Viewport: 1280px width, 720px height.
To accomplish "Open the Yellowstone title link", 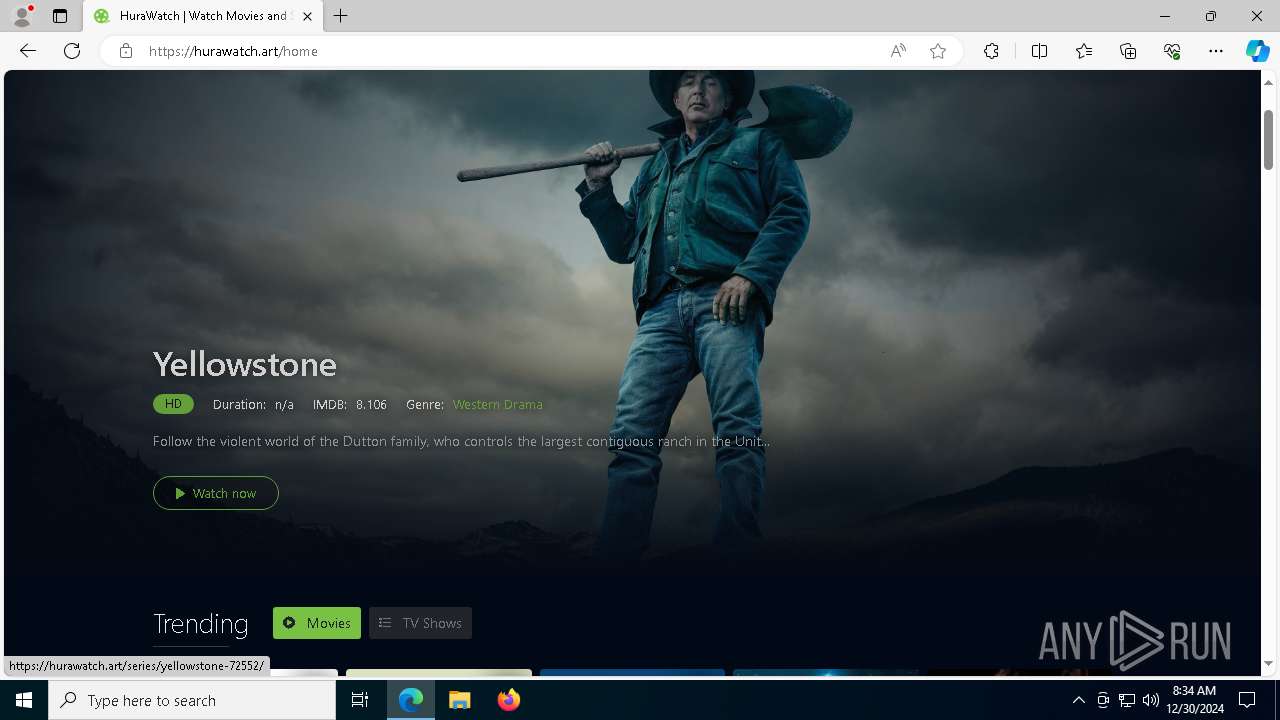I will [245, 364].
